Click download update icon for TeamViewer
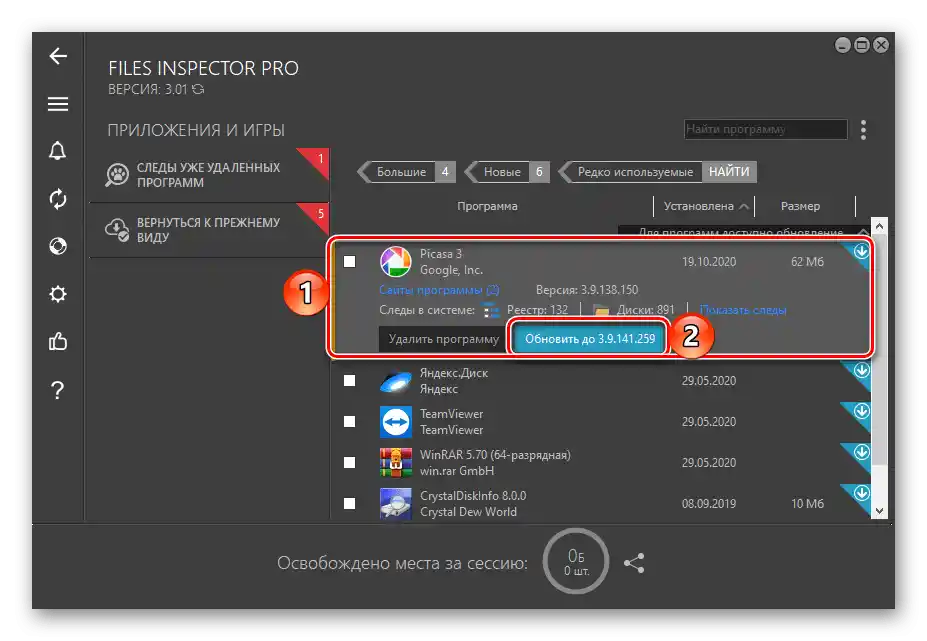 point(861,411)
